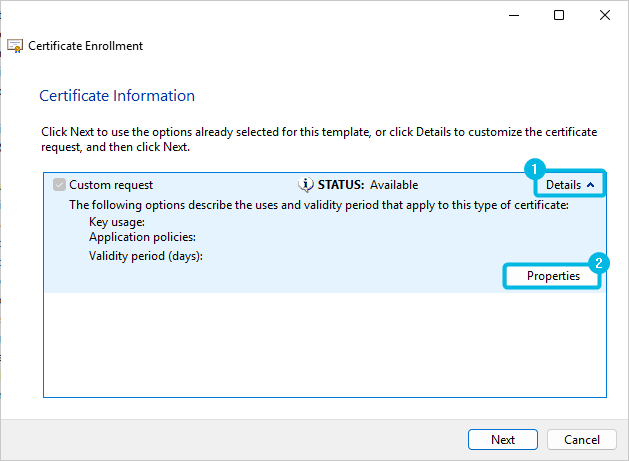This screenshot has width=629, height=461.
Task: Collapse the Details expander
Action: coord(570,185)
